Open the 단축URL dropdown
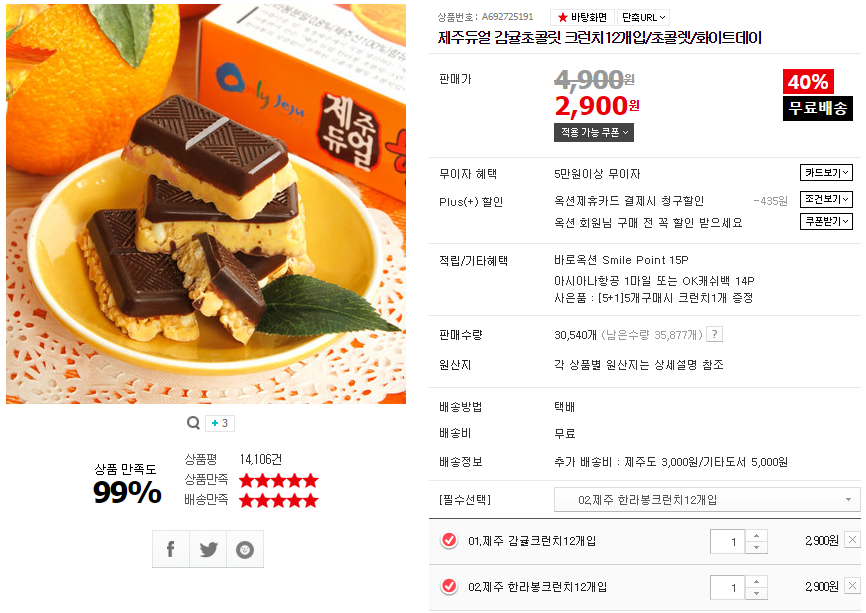The height and width of the screenshot is (613, 866). coord(643,17)
